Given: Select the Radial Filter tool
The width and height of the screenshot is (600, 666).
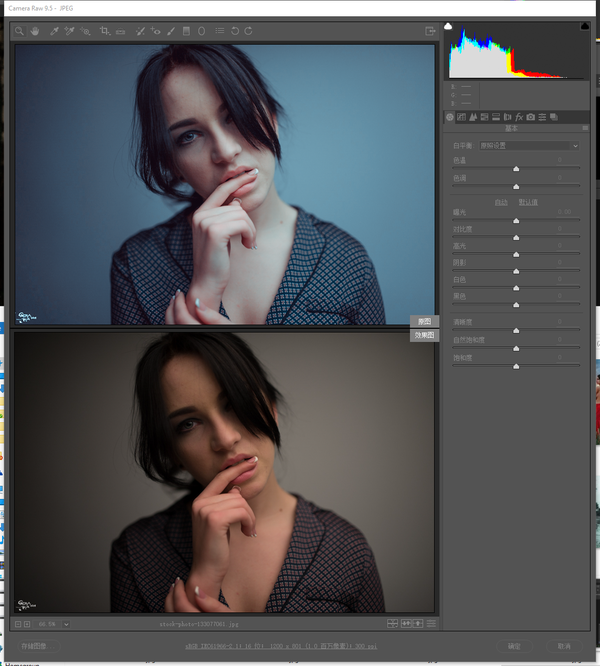Looking at the screenshot, I should pos(202,31).
